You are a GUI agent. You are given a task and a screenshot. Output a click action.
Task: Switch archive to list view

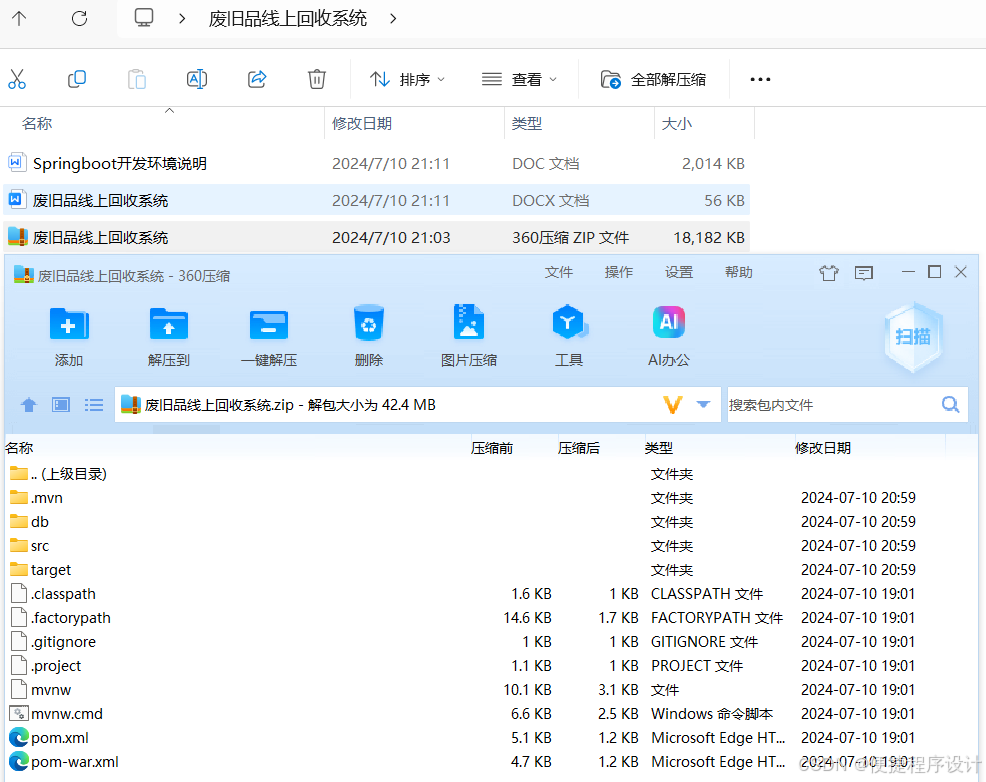click(94, 405)
